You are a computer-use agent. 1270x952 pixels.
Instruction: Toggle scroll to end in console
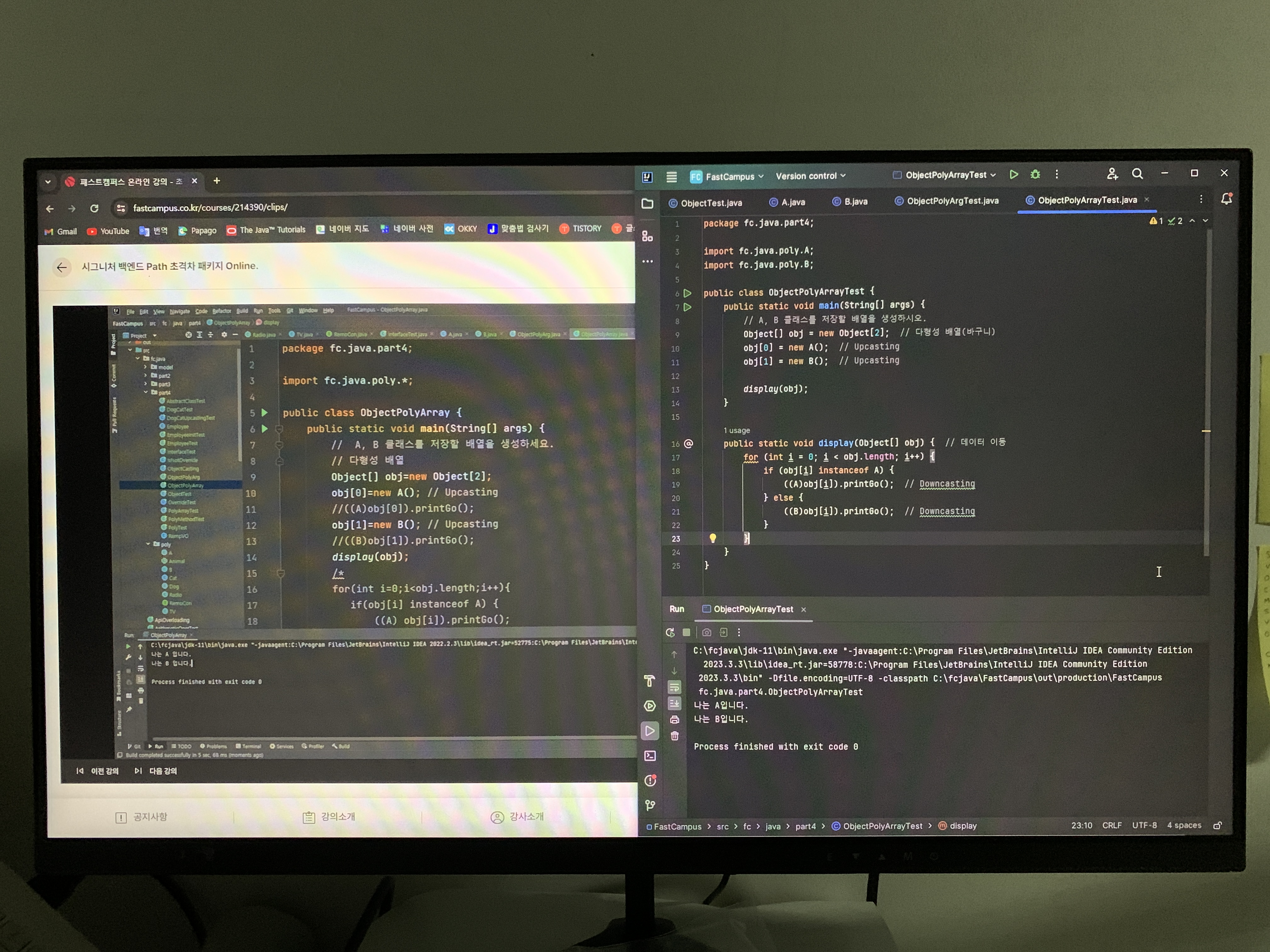click(675, 703)
